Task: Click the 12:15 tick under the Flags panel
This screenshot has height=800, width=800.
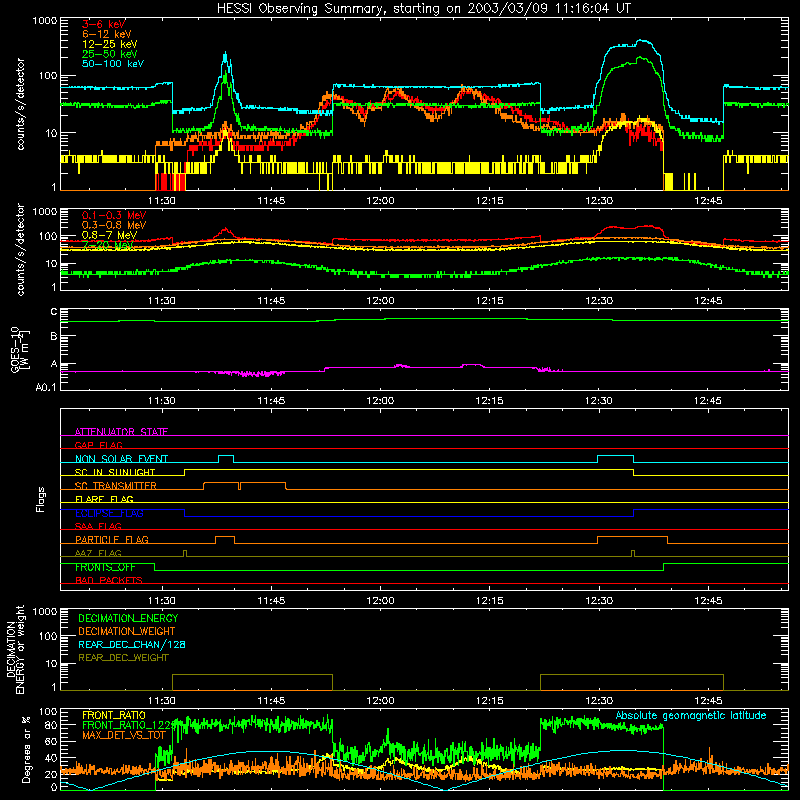Action: (x=489, y=601)
